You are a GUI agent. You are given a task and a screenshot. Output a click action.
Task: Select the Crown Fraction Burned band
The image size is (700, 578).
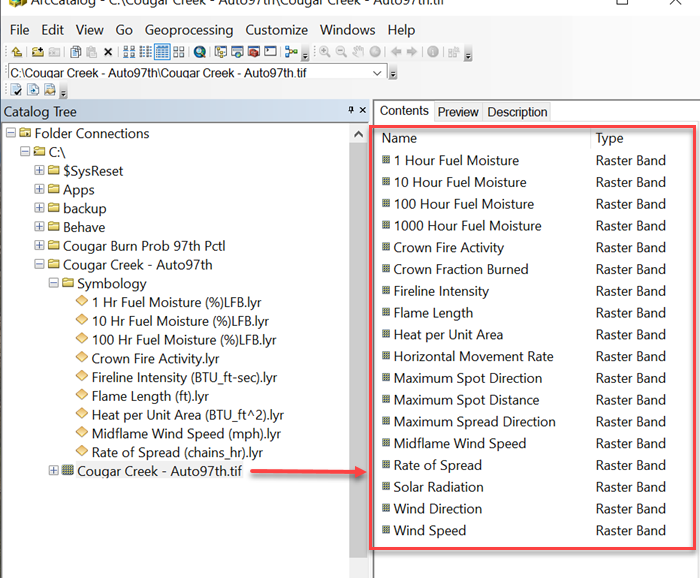click(461, 269)
